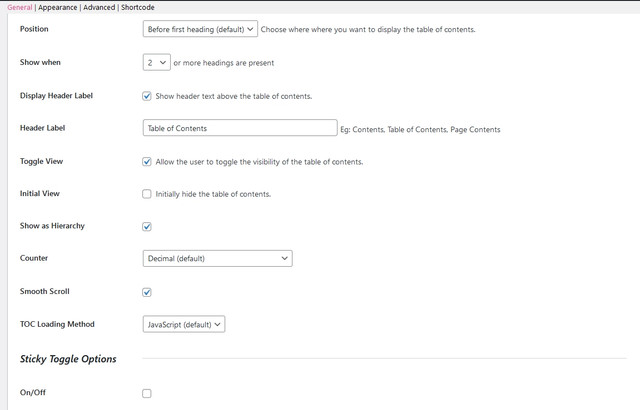Turn off Smooth Scroll checkbox
Viewport: 640px width, 410px height.
[147, 292]
